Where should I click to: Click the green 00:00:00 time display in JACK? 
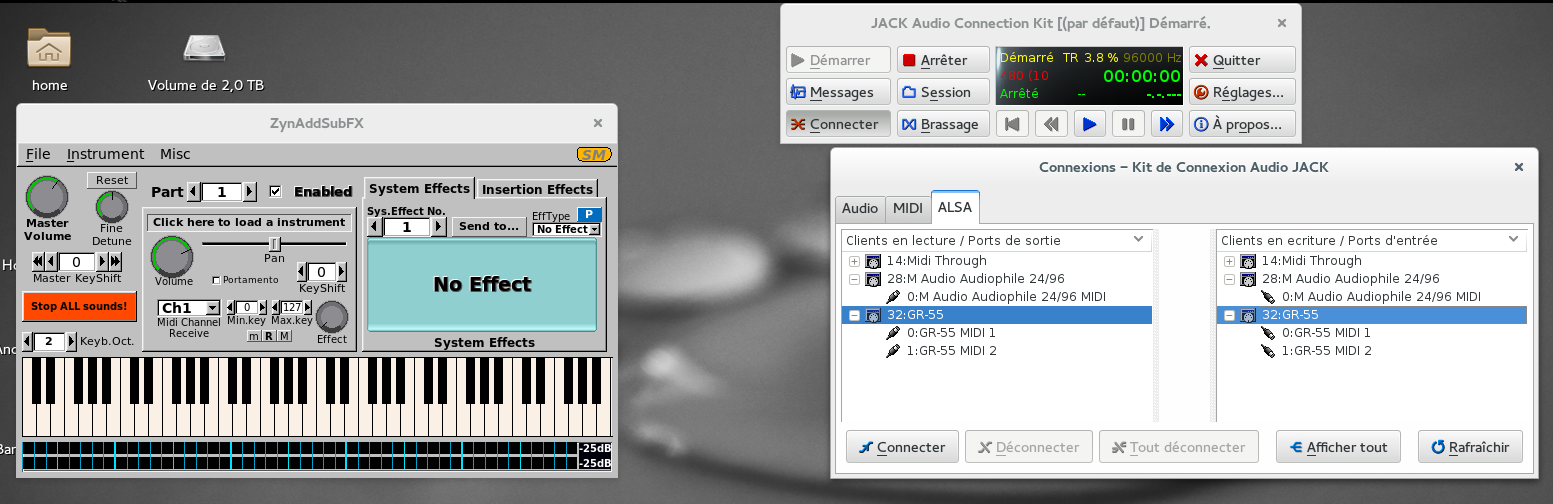[x=1141, y=75]
